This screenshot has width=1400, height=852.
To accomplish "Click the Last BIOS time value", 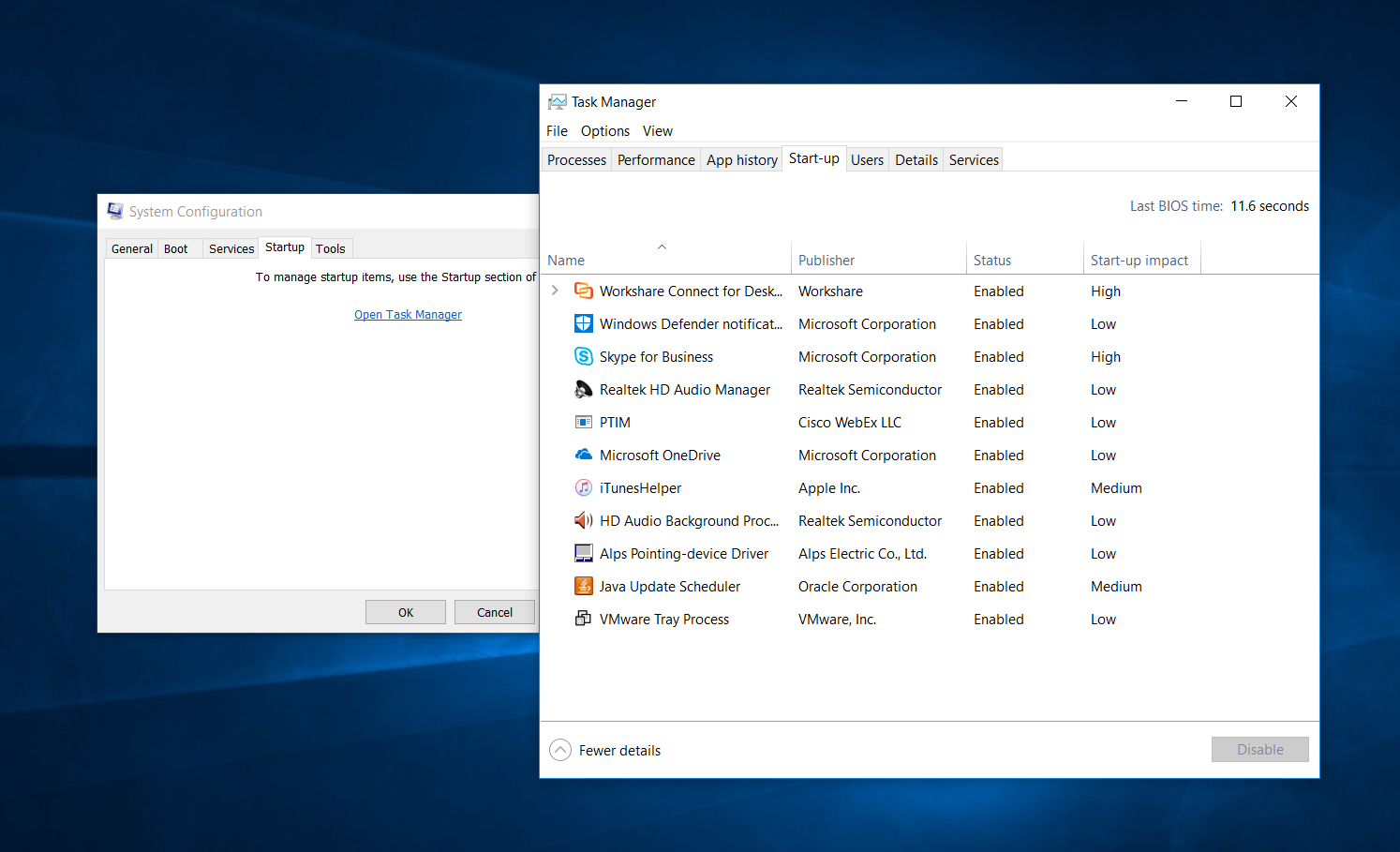I will 1270,206.
